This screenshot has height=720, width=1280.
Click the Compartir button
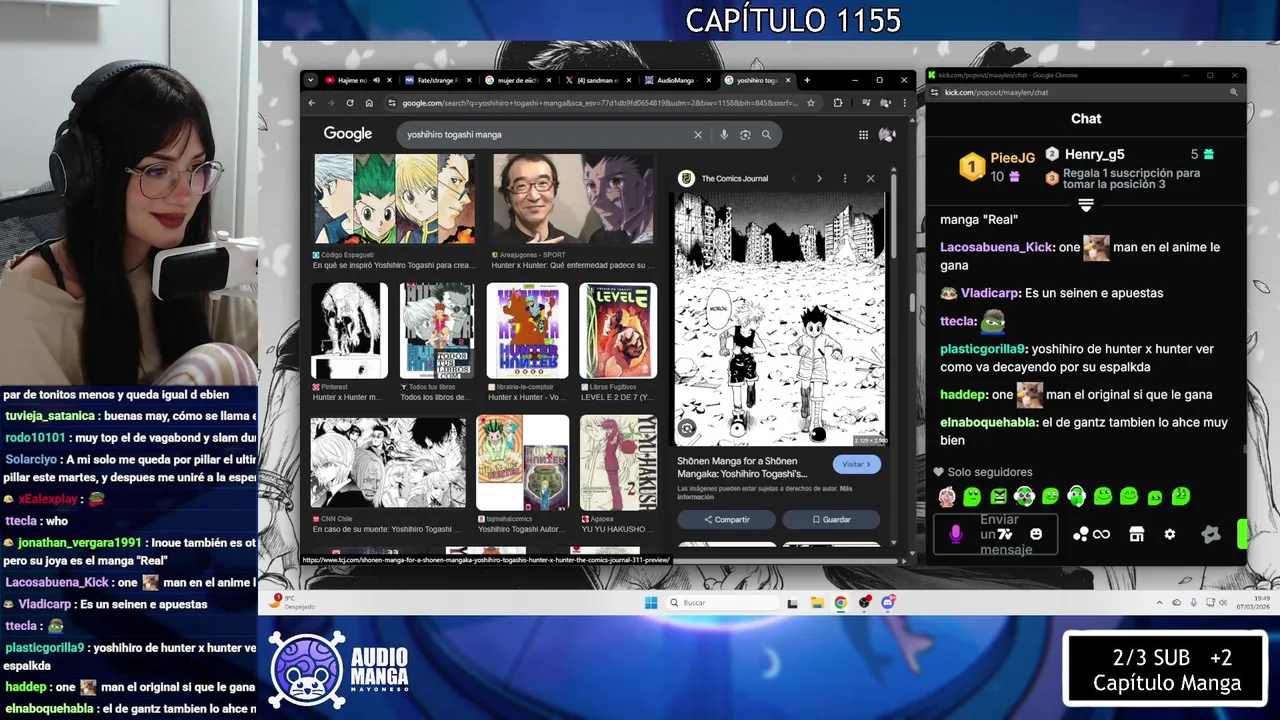coord(727,520)
